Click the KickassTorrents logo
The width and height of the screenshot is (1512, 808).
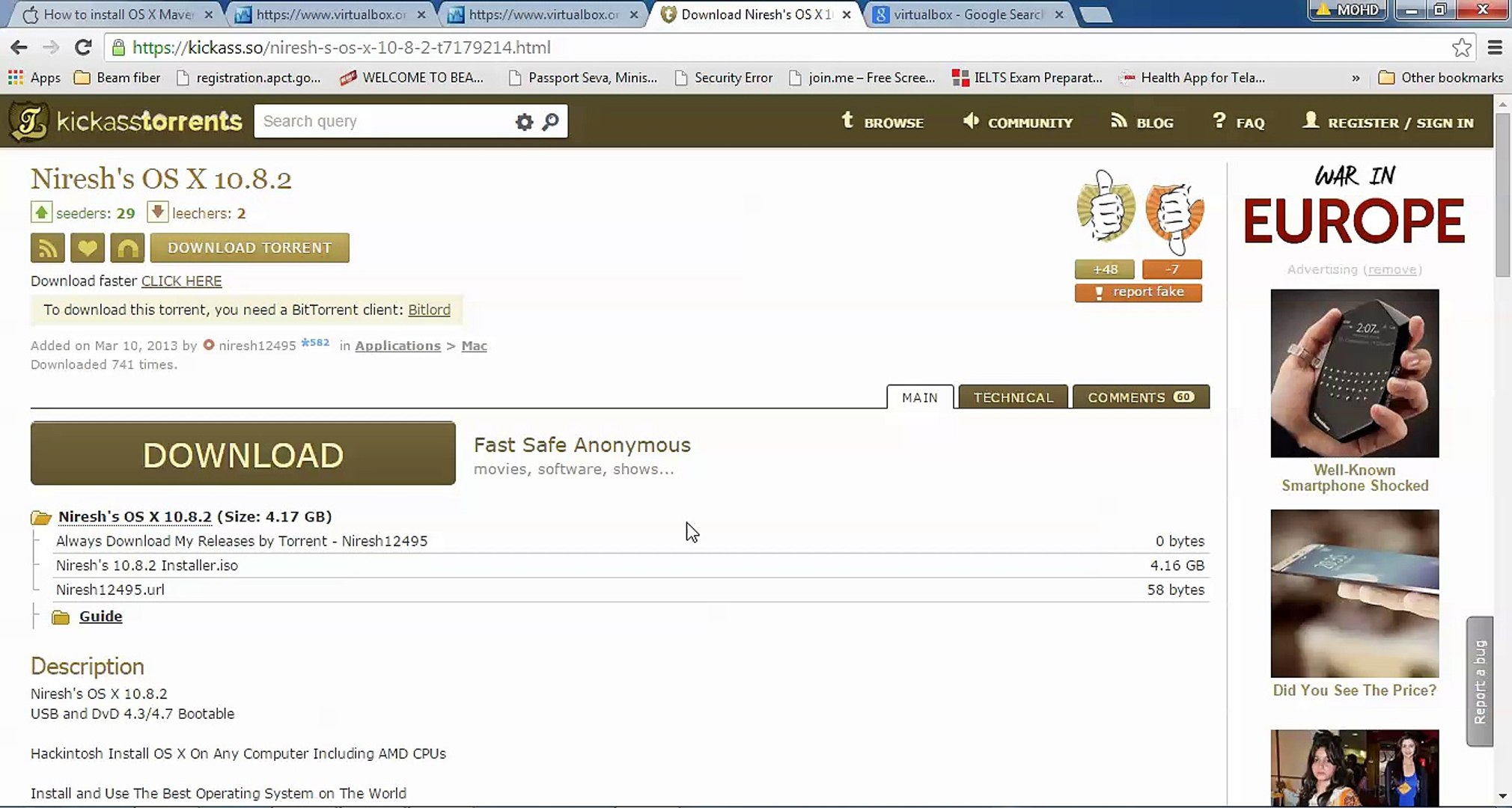click(x=126, y=121)
